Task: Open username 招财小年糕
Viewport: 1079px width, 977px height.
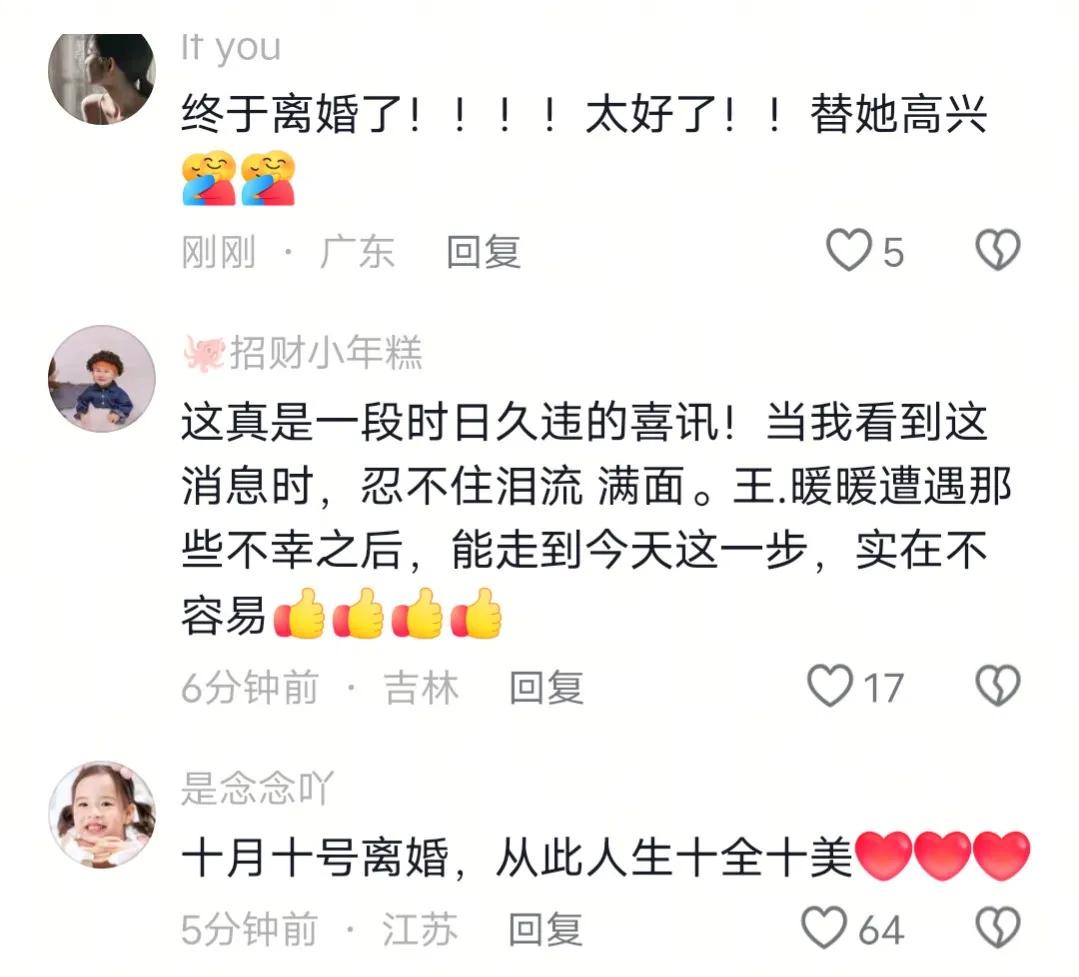Action: tap(325, 353)
